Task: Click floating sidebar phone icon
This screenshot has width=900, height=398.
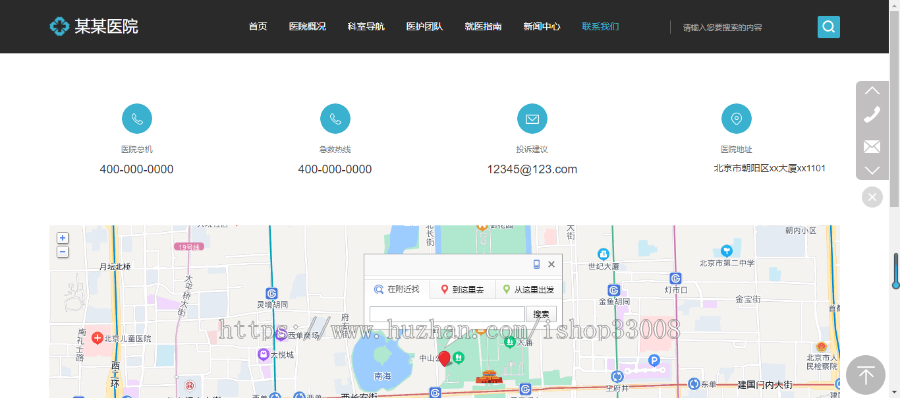Action: click(x=872, y=115)
